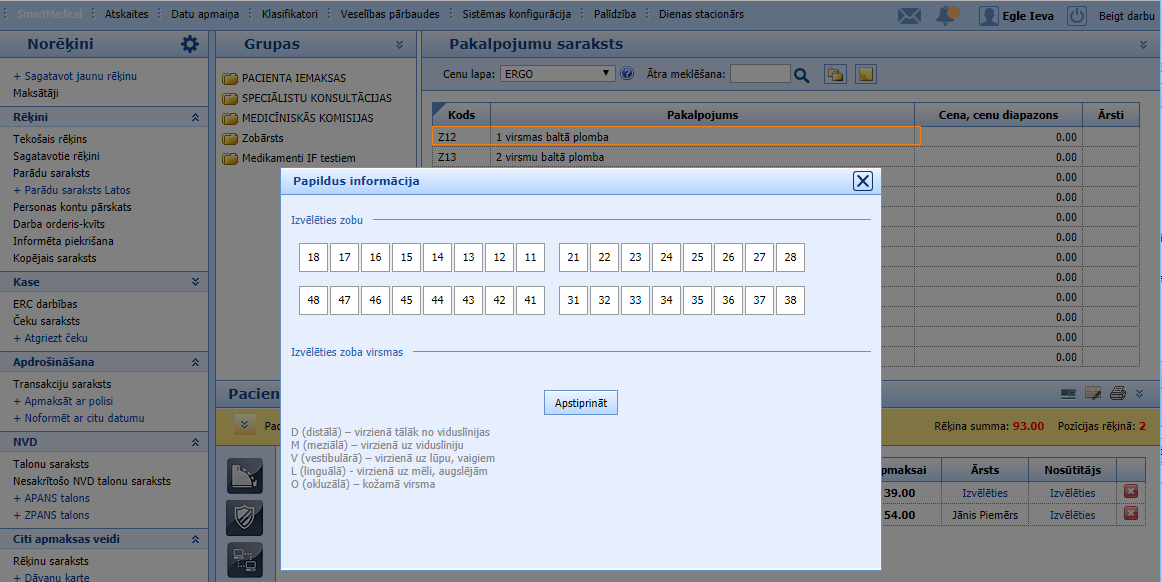This screenshot has width=1162, height=582.
Task: Collapse the Grupas panel
Action: [399, 45]
